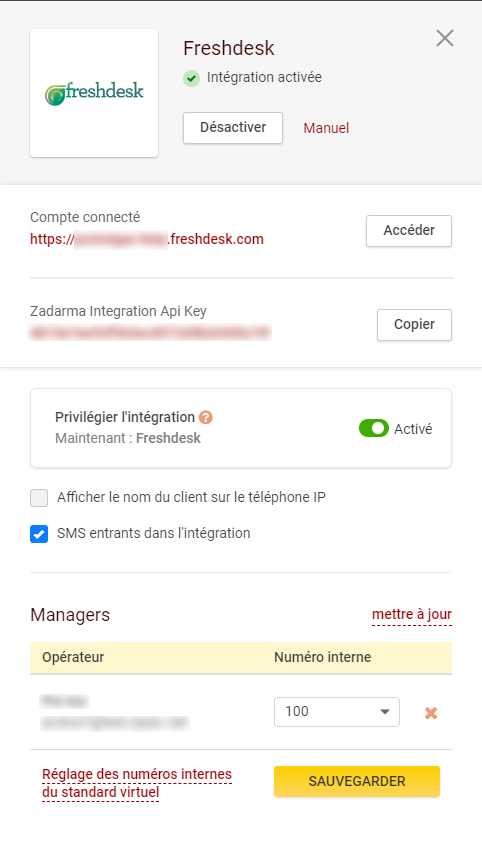
Task: Remove the operator with the orange X
Action: 431,713
